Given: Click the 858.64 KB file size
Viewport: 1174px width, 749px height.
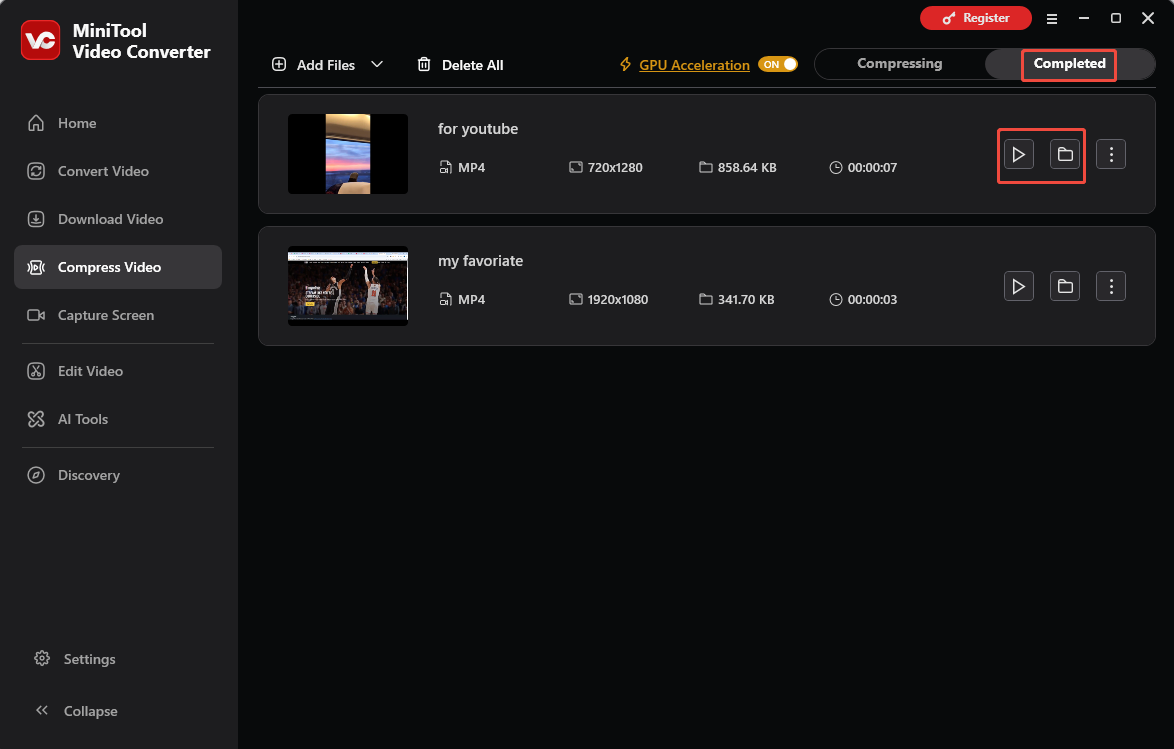Looking at the screenshot, I should (x=746, y=168).
